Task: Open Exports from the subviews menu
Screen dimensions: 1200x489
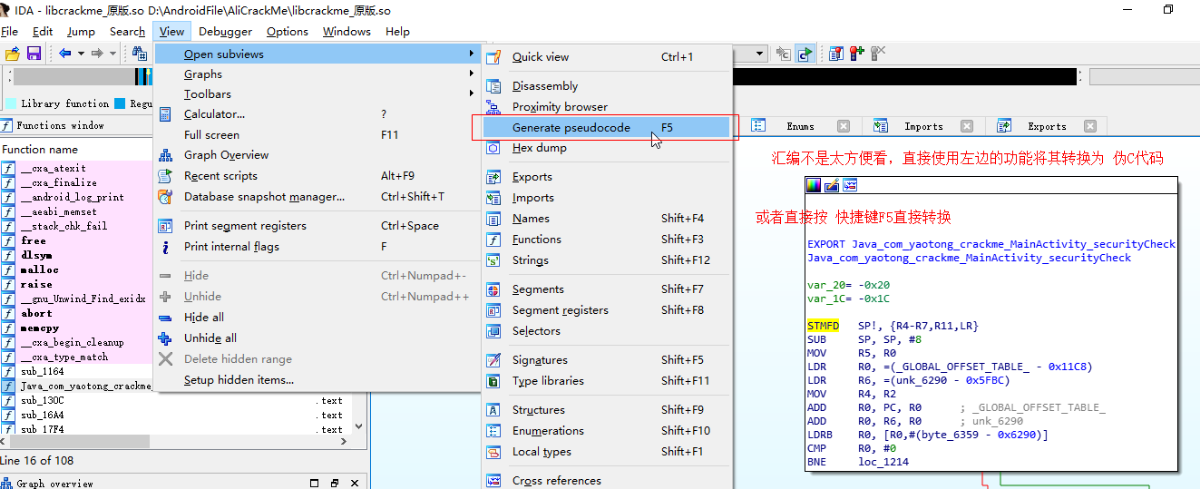Action: pyautogui.click(x=606, y=177)
